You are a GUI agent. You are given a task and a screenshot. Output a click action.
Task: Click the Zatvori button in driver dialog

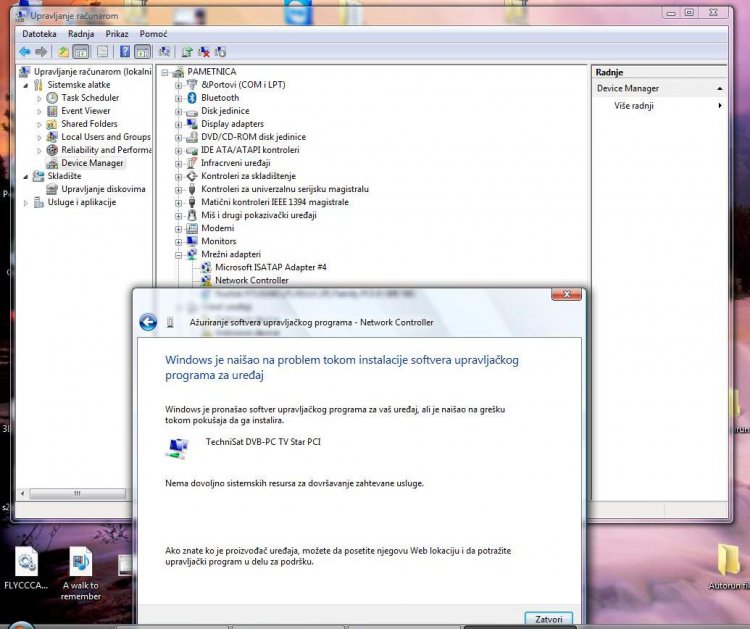(549, 619)
